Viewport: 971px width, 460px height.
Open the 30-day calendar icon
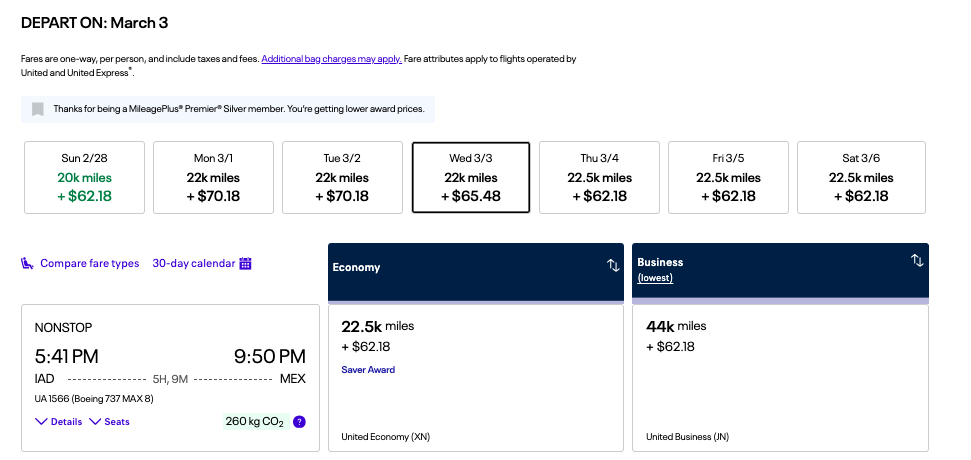tap(245, 263)
